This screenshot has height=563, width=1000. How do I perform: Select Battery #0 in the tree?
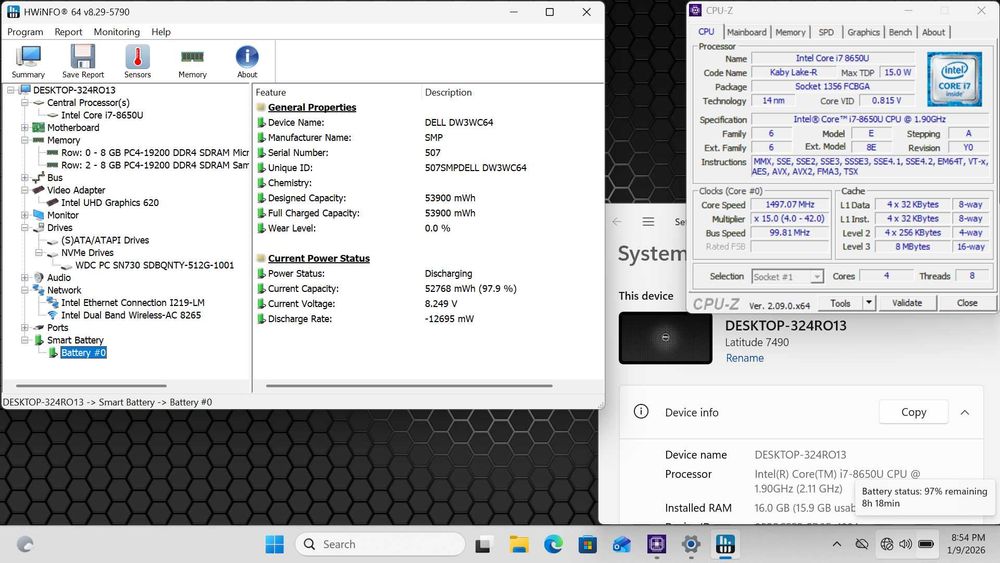coord(84,353)
